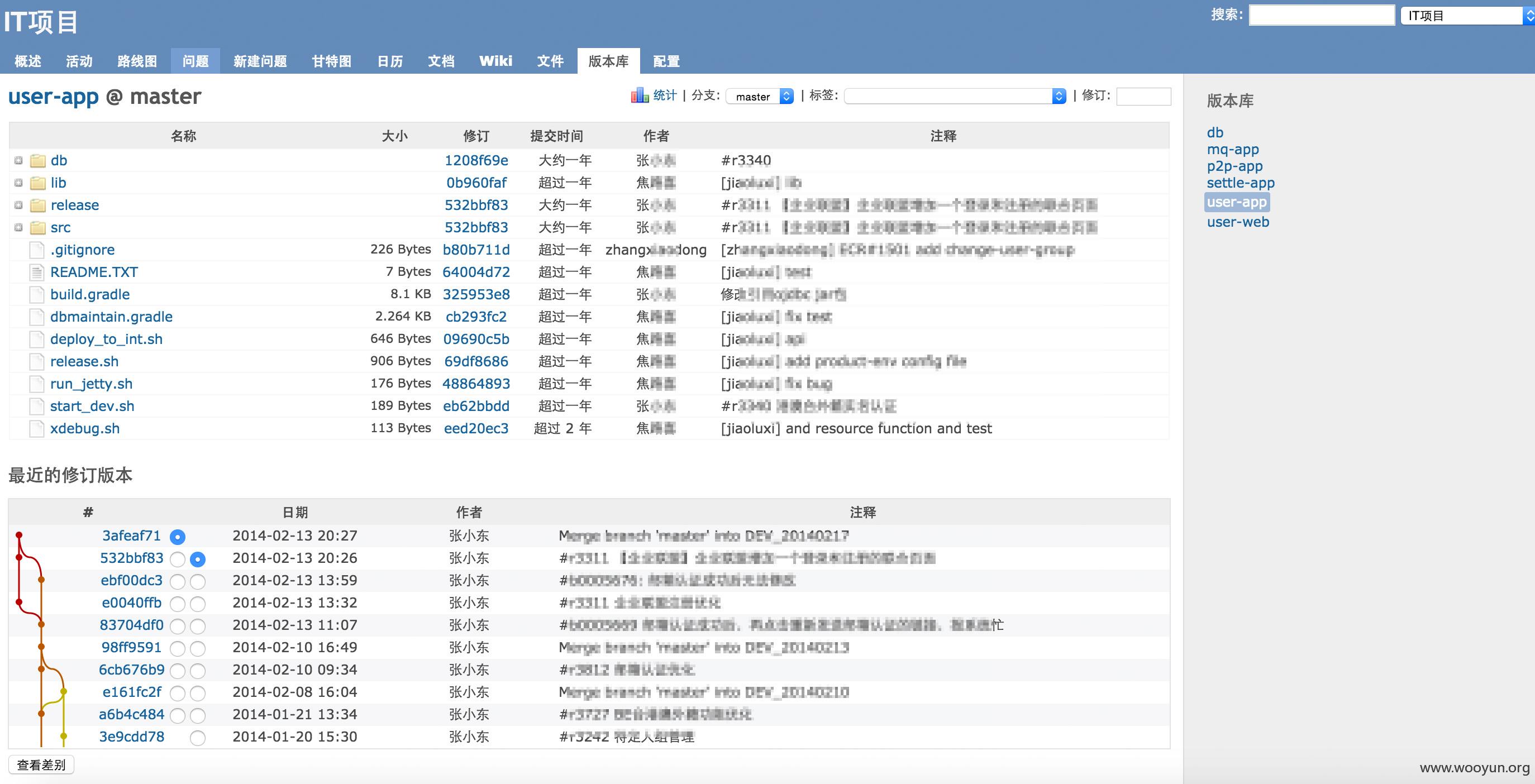Open the master branch dropdown
The width and height of the screenshot is (1535, 784).
coord(760,96)
